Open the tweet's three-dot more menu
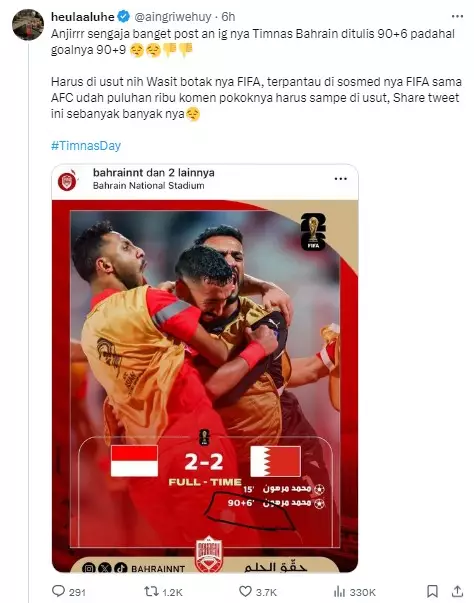This screenshot has height=603, width=474. point(457,16)
